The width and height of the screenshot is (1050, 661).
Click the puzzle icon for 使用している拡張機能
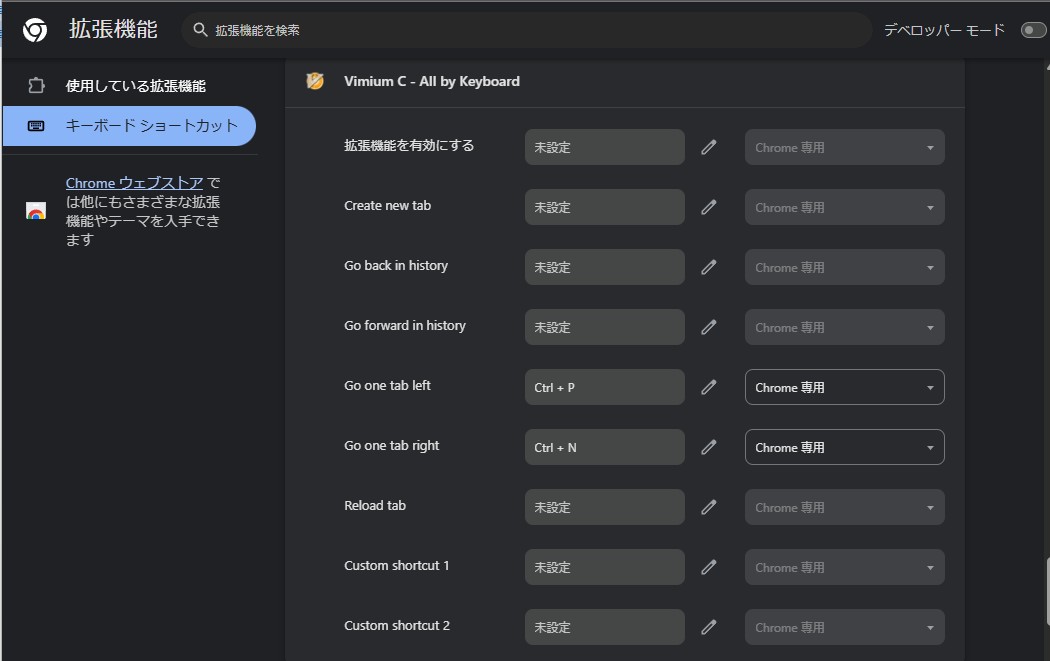(x=36, y=86)
